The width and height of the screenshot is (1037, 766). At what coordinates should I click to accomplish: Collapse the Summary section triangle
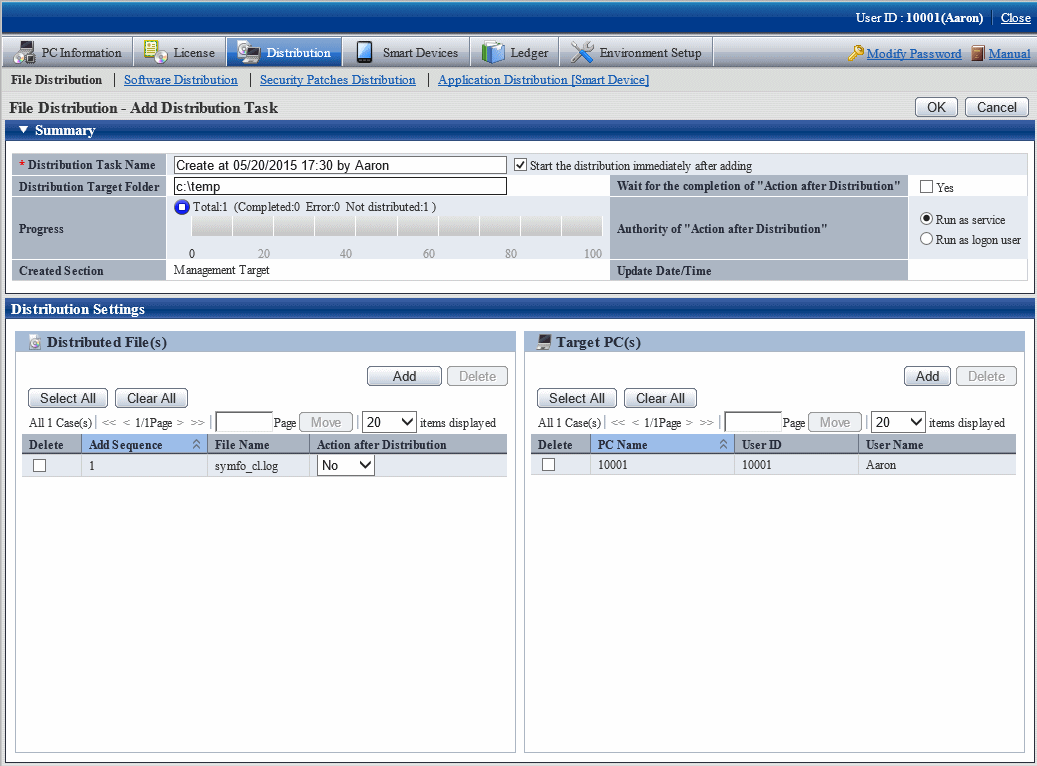23,130
